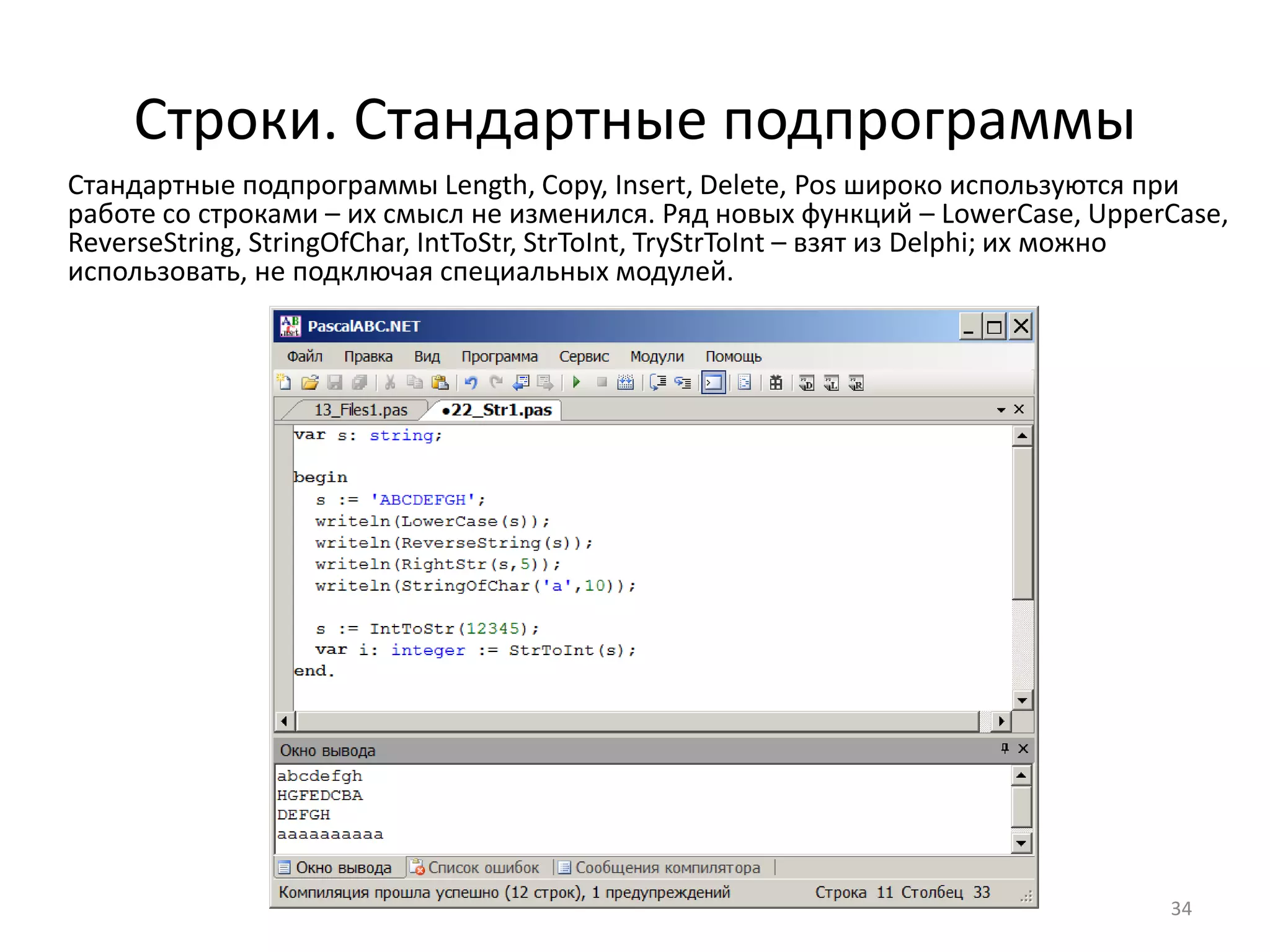Click the Navigate Back icon

(x=521, y=382)
